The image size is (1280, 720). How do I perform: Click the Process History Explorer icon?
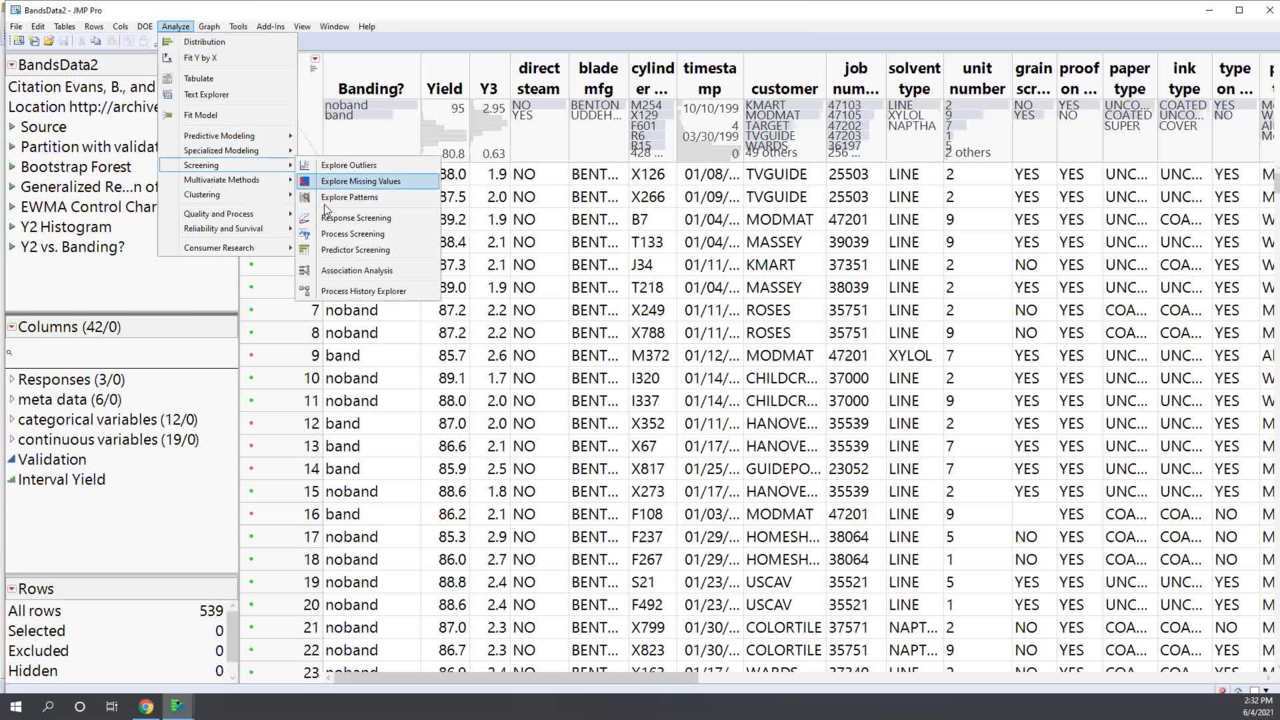click(305, 291)
